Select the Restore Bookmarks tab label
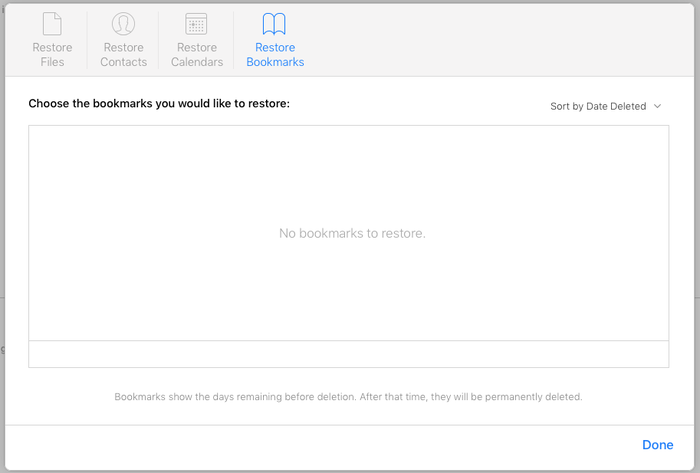The image size is (700, 473). pyautogui.click(x=275, y=54)
